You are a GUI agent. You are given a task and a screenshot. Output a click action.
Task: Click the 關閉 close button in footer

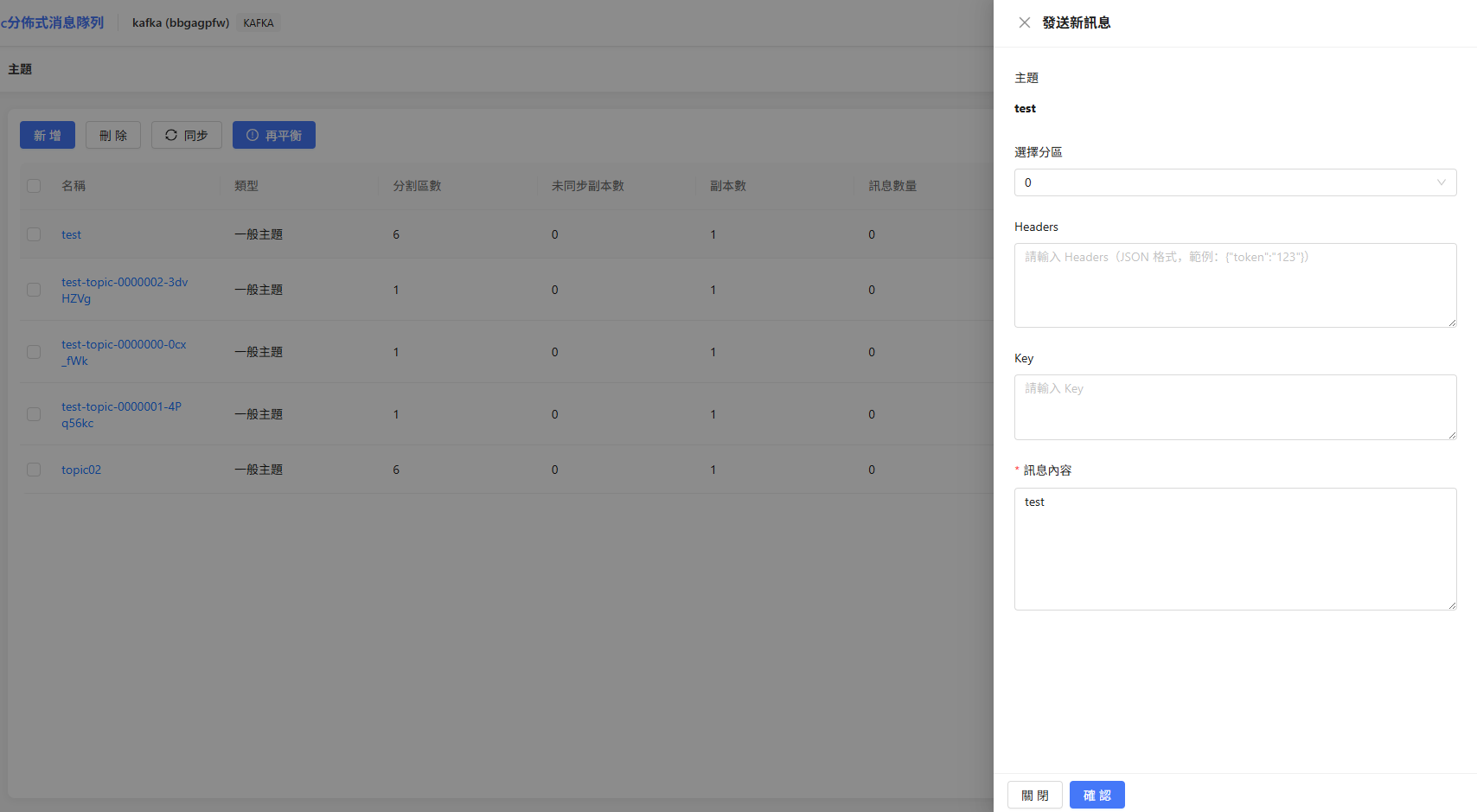click(x=1035, y=795)
